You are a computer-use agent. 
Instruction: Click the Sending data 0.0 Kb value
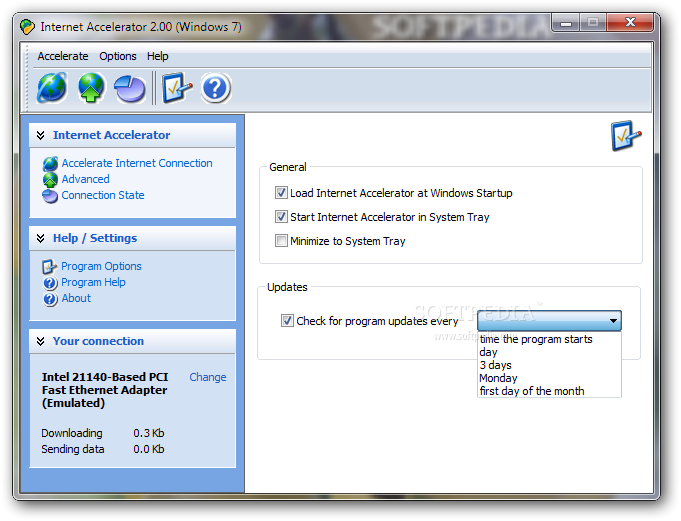149,449
